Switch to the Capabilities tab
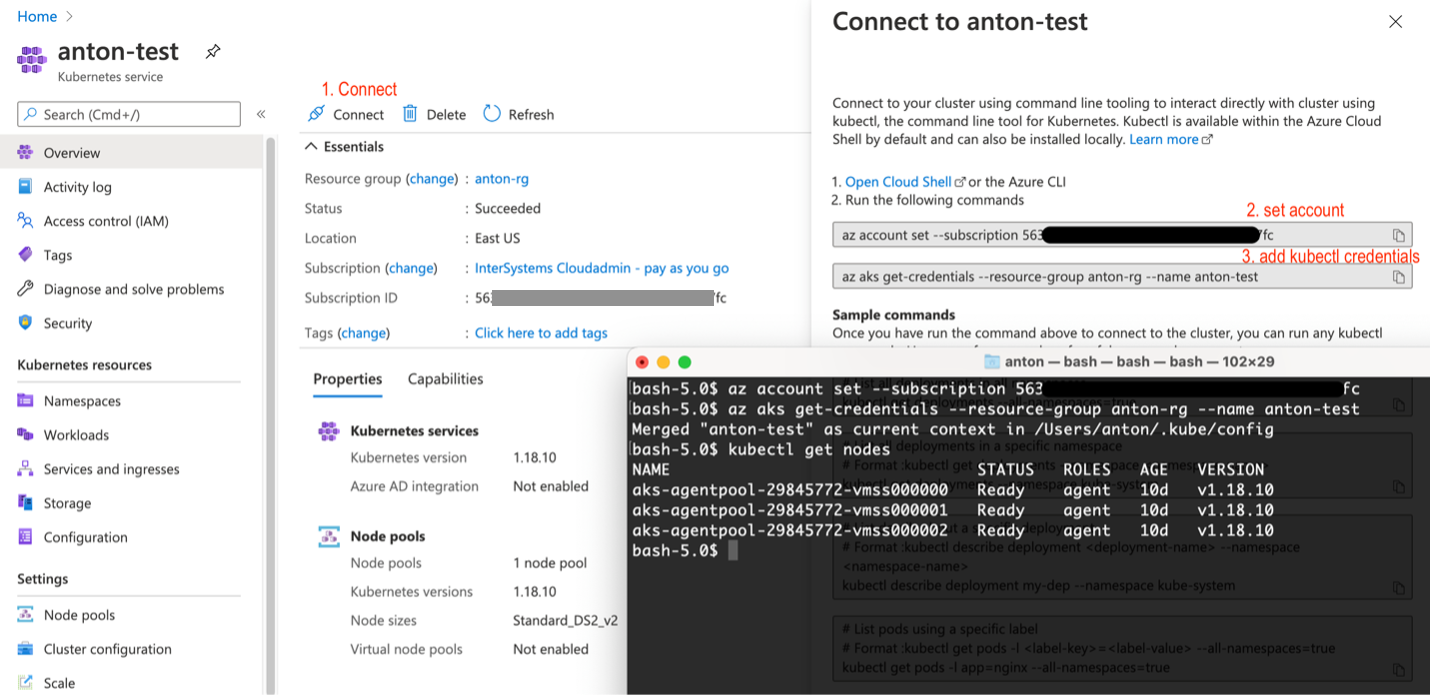Viewport: 1430px width, 699px height. (445, 379)
